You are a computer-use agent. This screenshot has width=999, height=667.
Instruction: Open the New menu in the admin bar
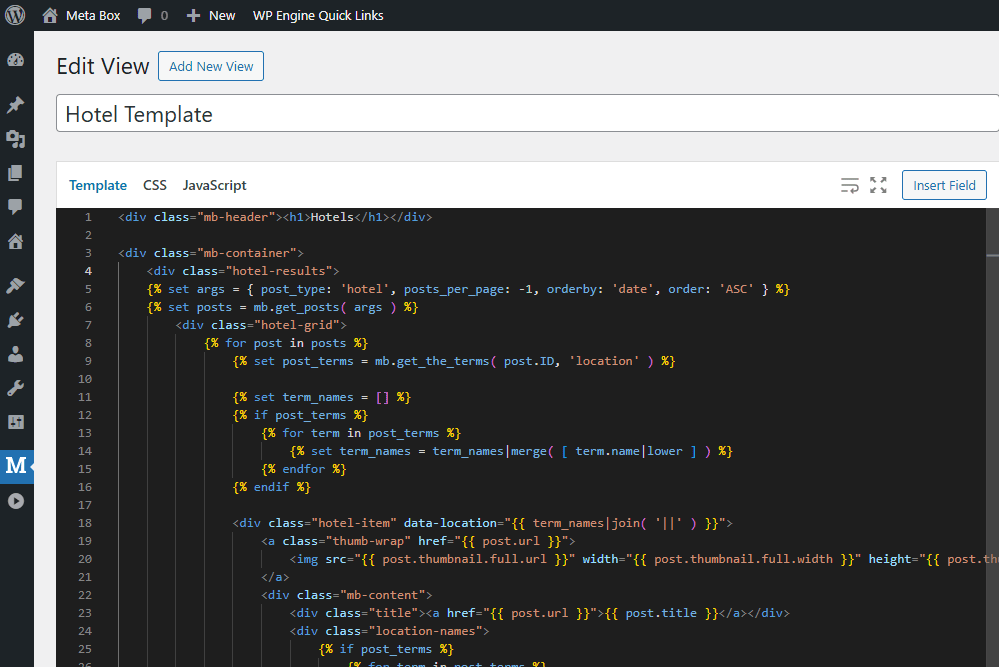click(210, 15)
